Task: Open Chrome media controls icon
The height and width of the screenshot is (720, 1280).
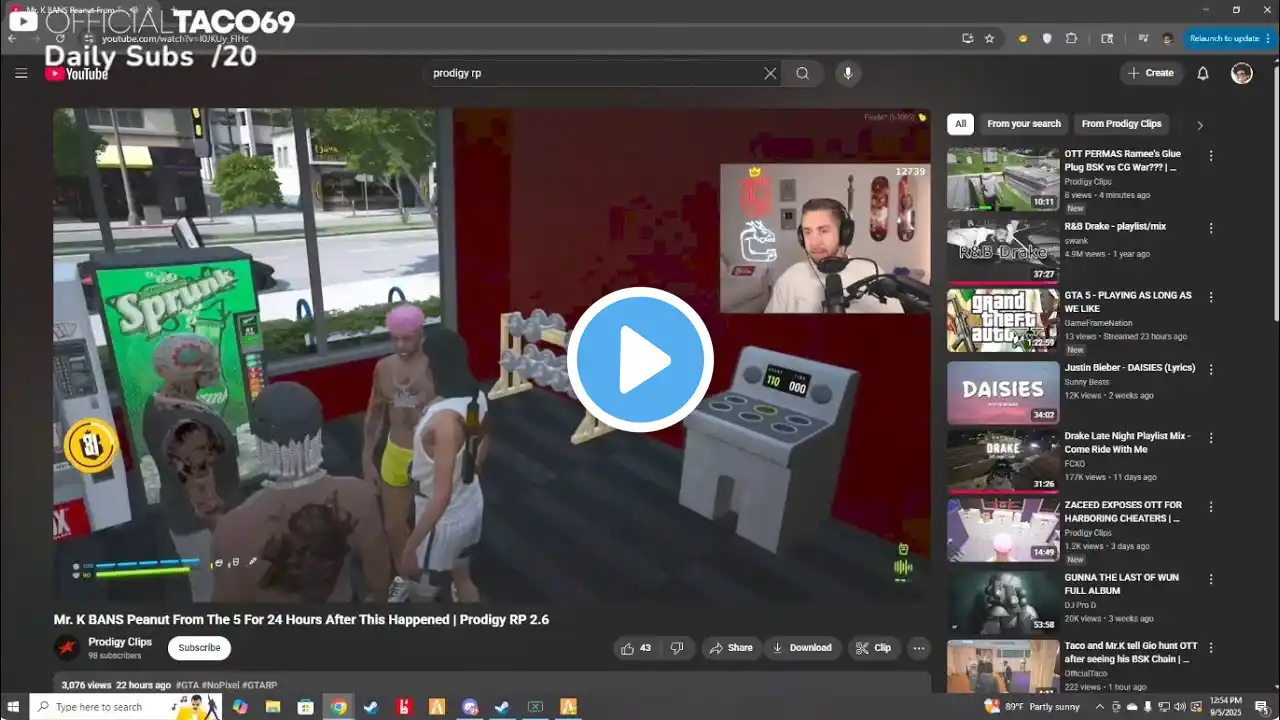Action: point(1142,38)
